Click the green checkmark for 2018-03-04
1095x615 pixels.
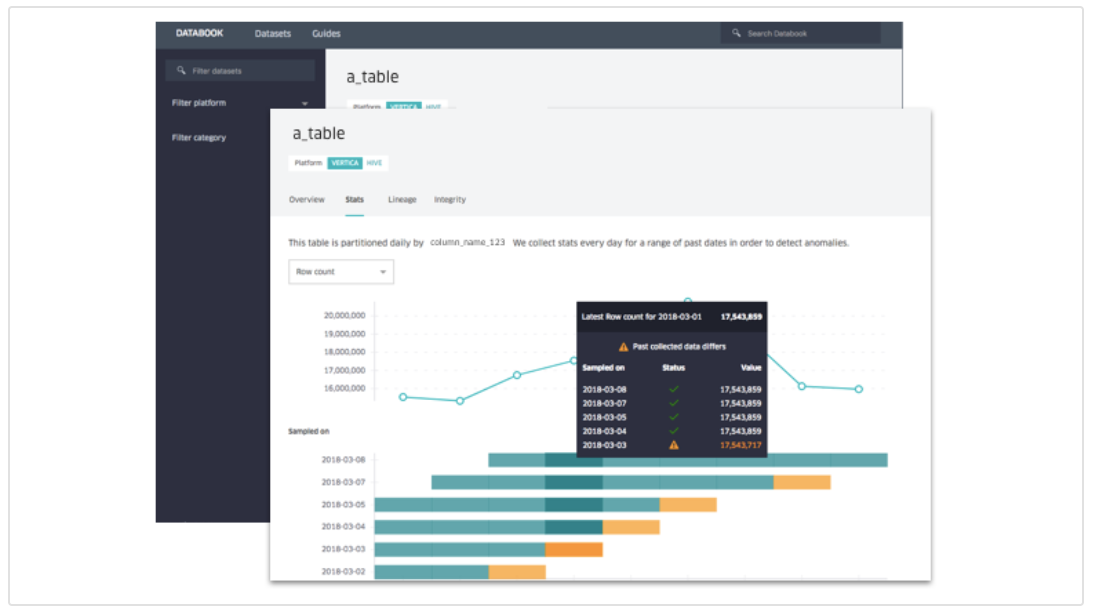[674, 431]
